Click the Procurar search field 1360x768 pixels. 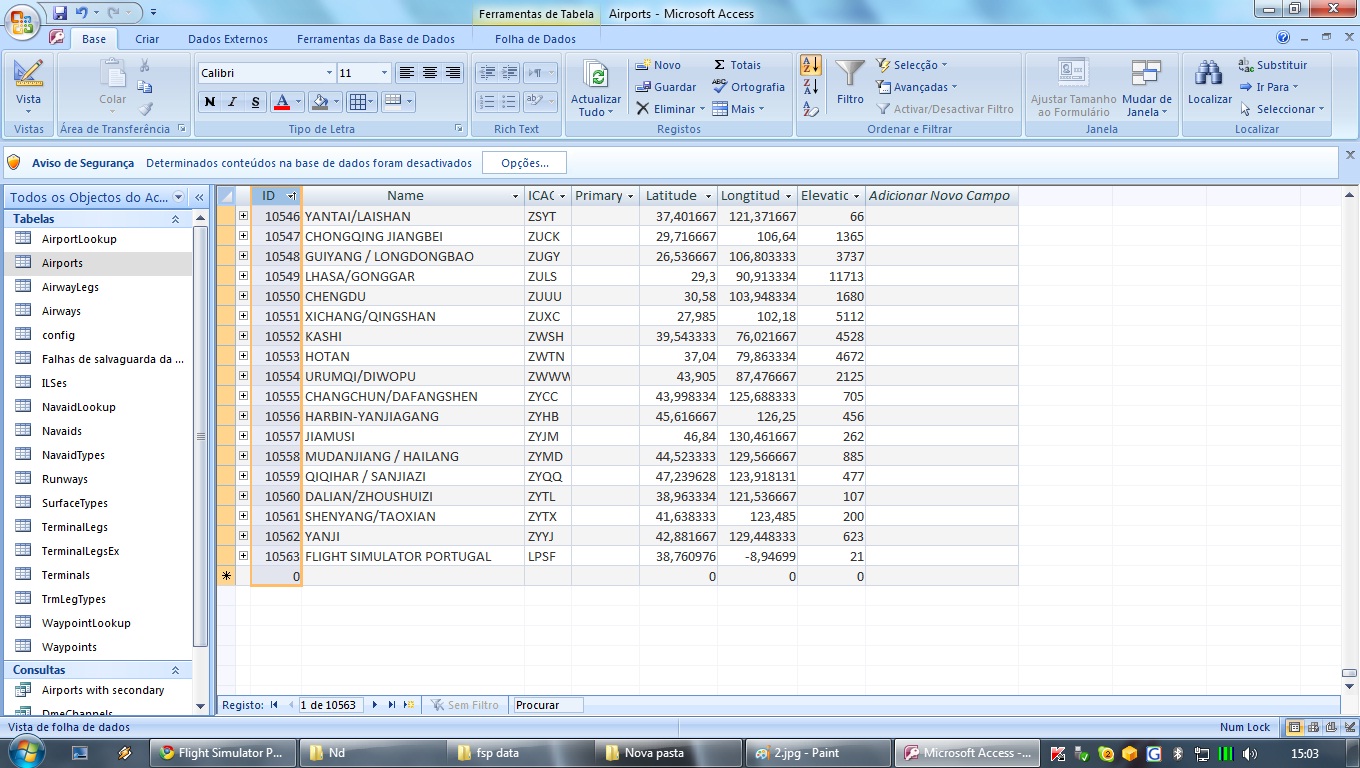[546, 705]
